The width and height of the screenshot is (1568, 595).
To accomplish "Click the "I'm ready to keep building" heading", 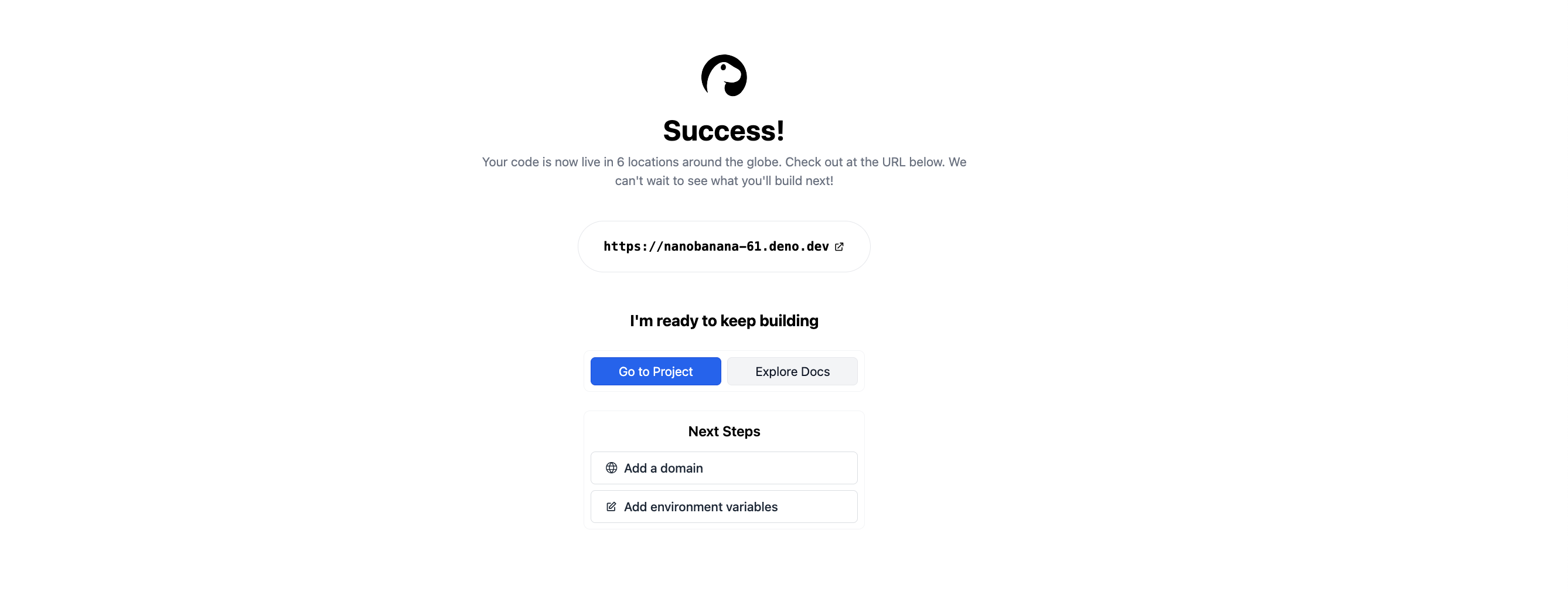I will (x=724, y=320).
